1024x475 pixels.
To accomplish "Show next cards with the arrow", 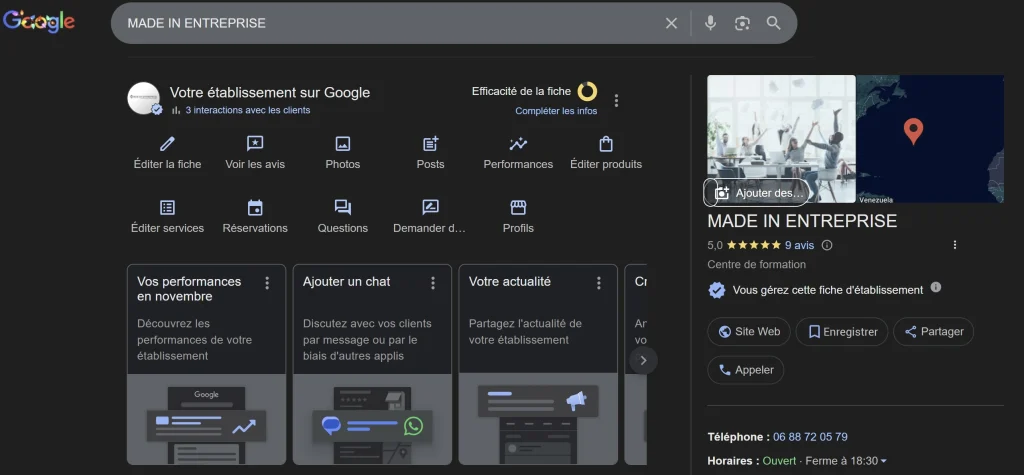I will [x=643, y=361].
